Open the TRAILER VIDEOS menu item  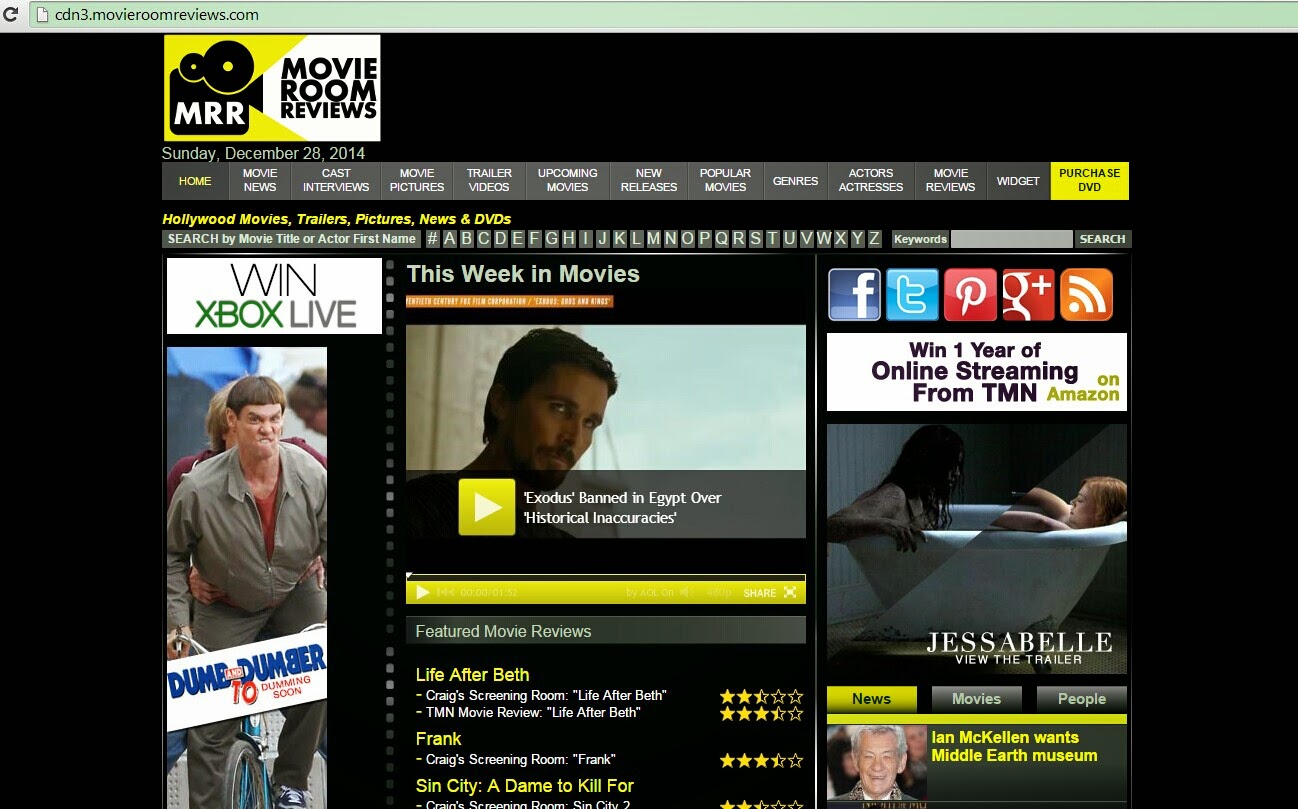coord(489,181)
